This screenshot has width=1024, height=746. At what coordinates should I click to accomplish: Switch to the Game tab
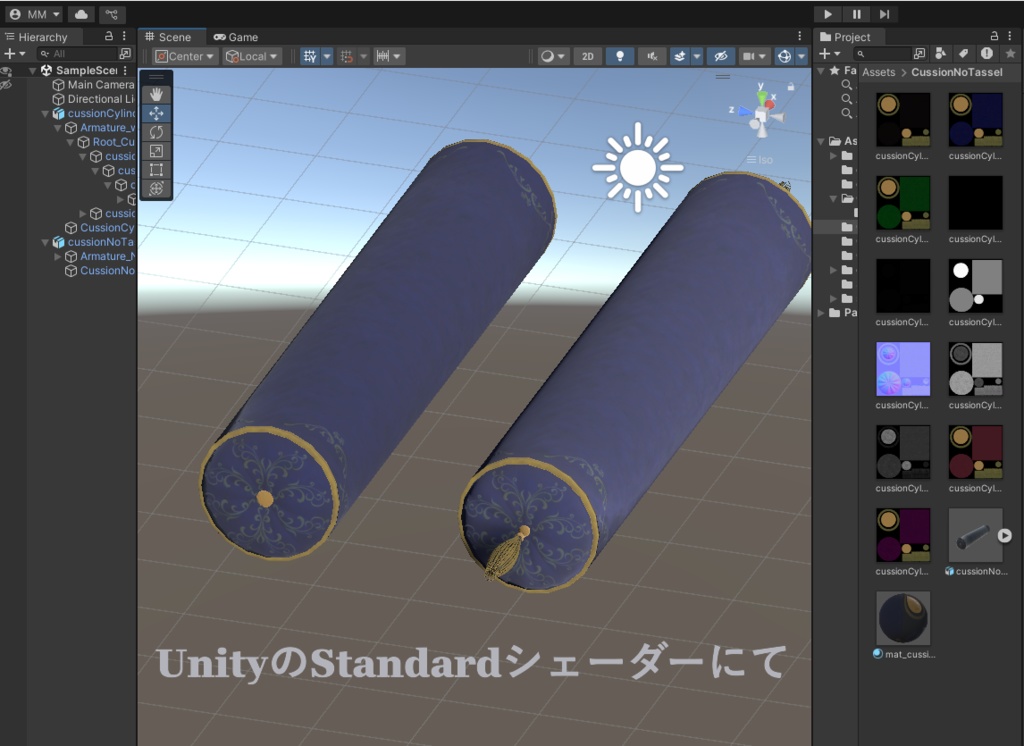(236, 36)
